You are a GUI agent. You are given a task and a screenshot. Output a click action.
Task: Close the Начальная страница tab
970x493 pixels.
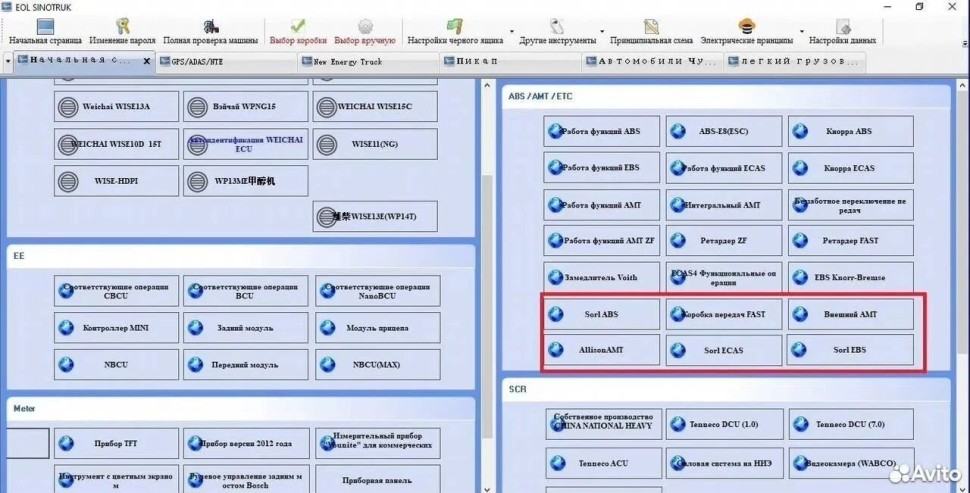pos(147,61)
